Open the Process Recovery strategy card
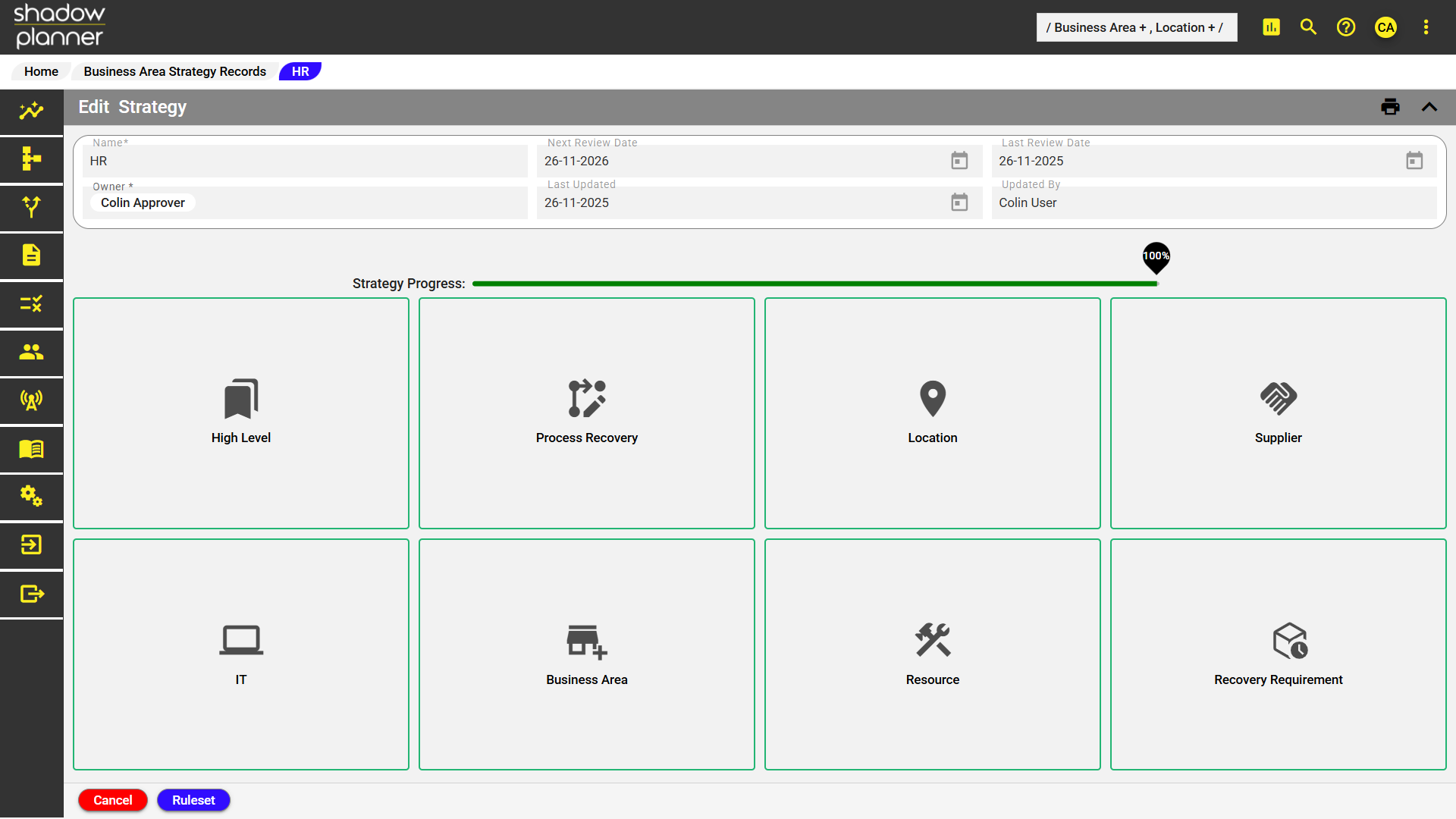Viewport: 1456px width, 819px height. click(x=586, y=413)
